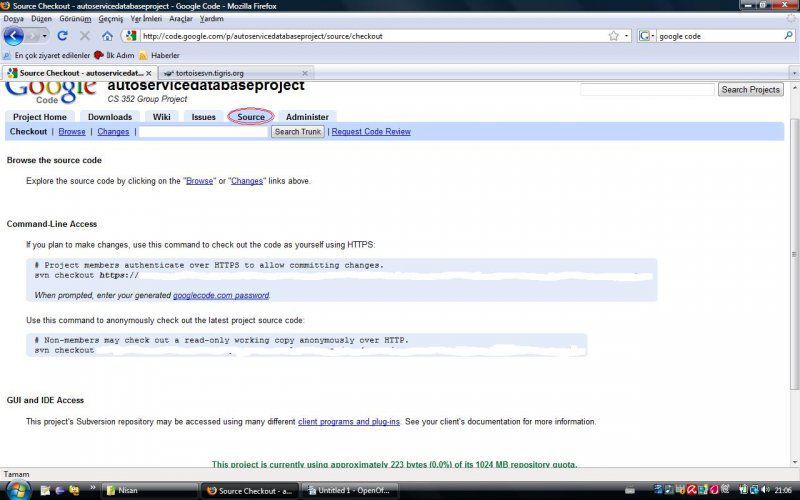Viewport: 800px width, 500px height.
Task: Click the Firefox back navigation button
Action: [x=14, y=36]
